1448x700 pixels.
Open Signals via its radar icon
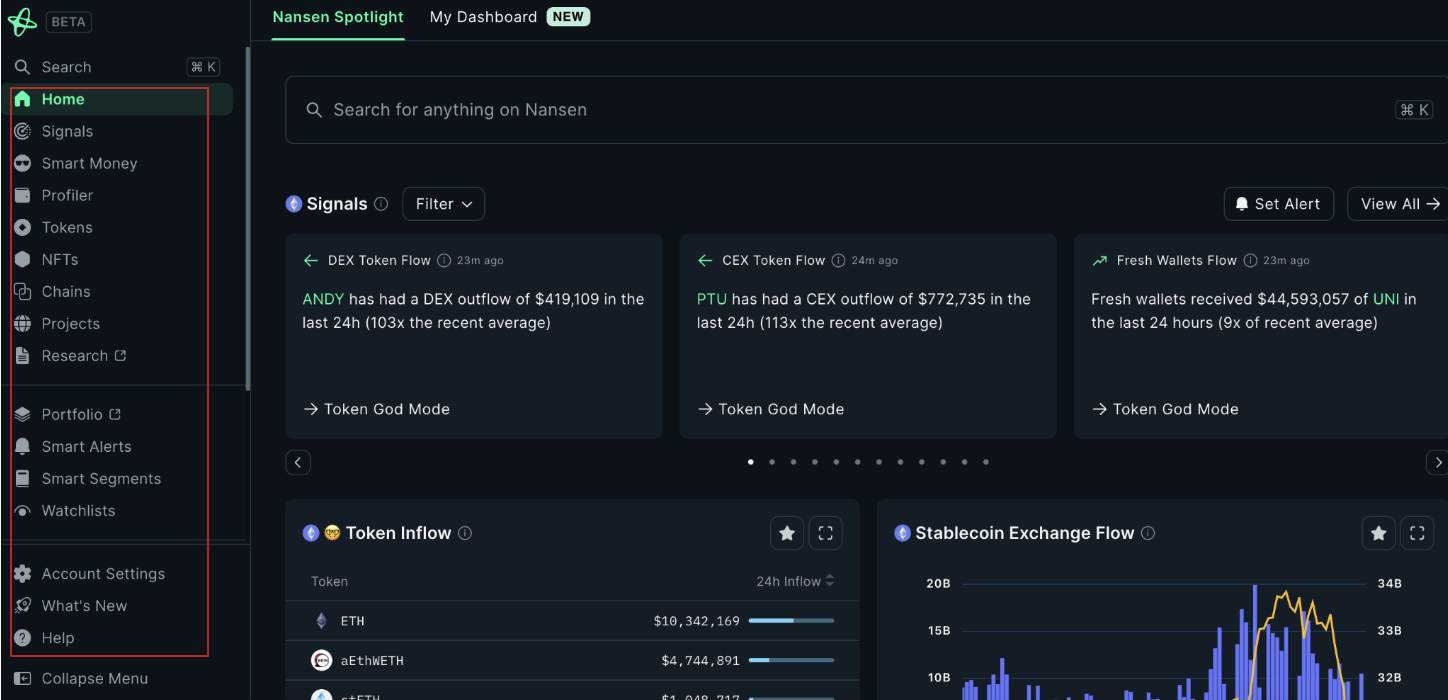23,131
